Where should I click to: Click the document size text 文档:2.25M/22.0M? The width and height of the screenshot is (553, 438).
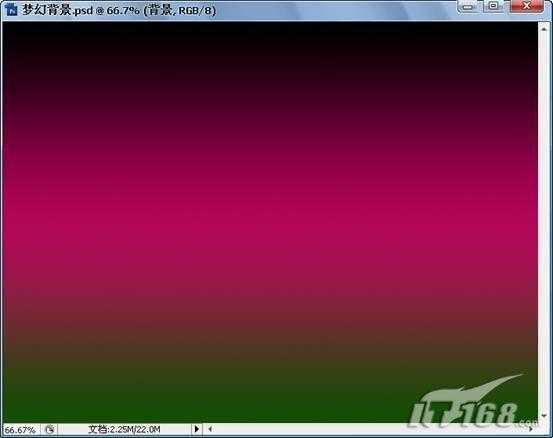[x=124, y=429]
